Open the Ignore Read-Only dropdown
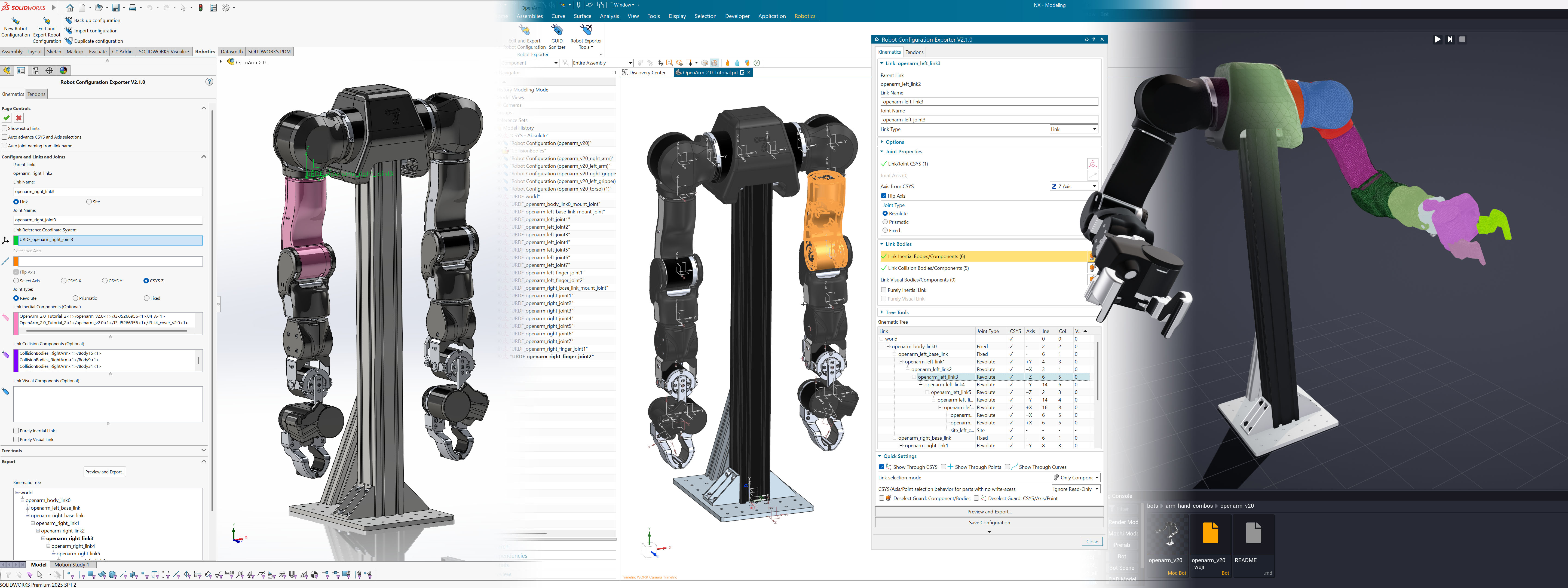This screenshot has height=588, width=1568. click(x=1076, y=489)
